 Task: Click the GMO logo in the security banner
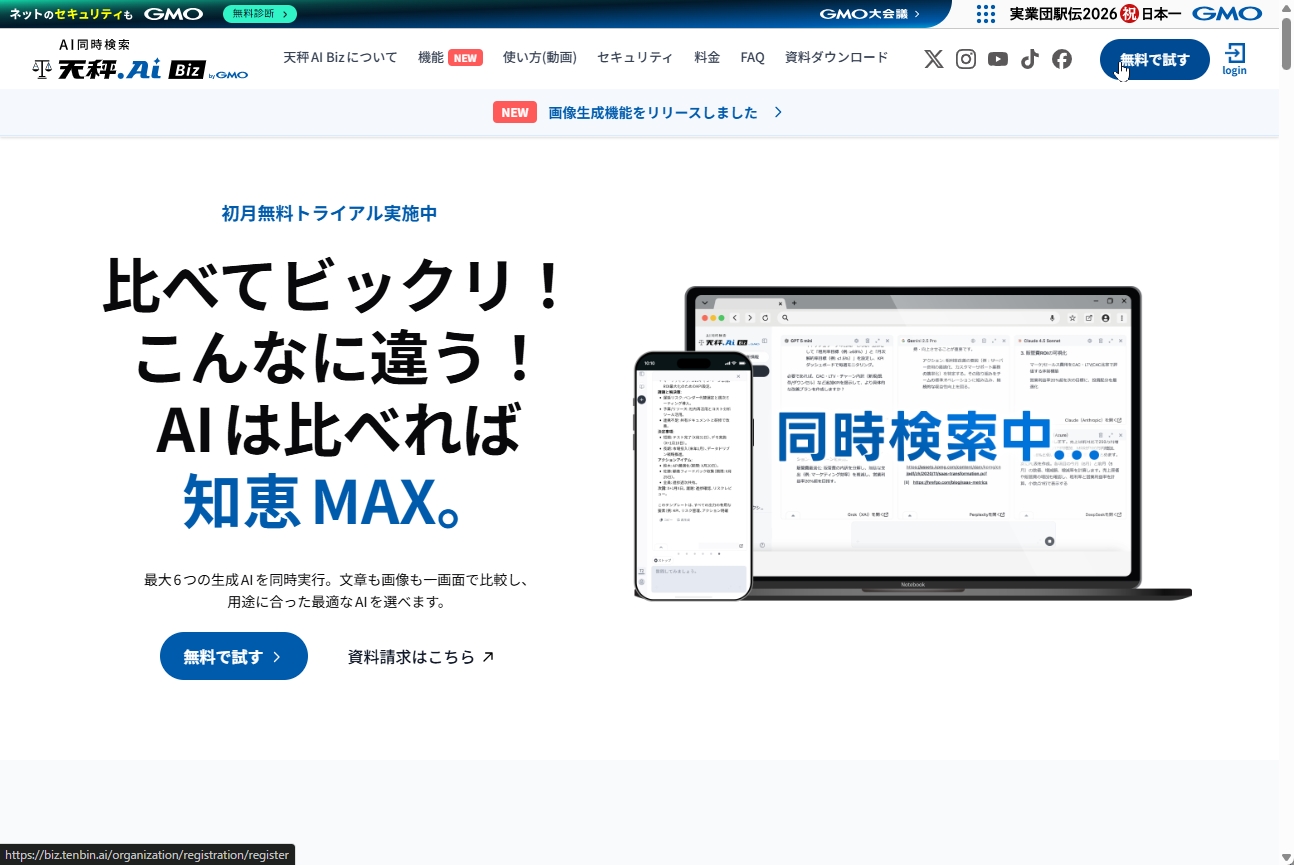pyautogui.click(x=173, y=14)
